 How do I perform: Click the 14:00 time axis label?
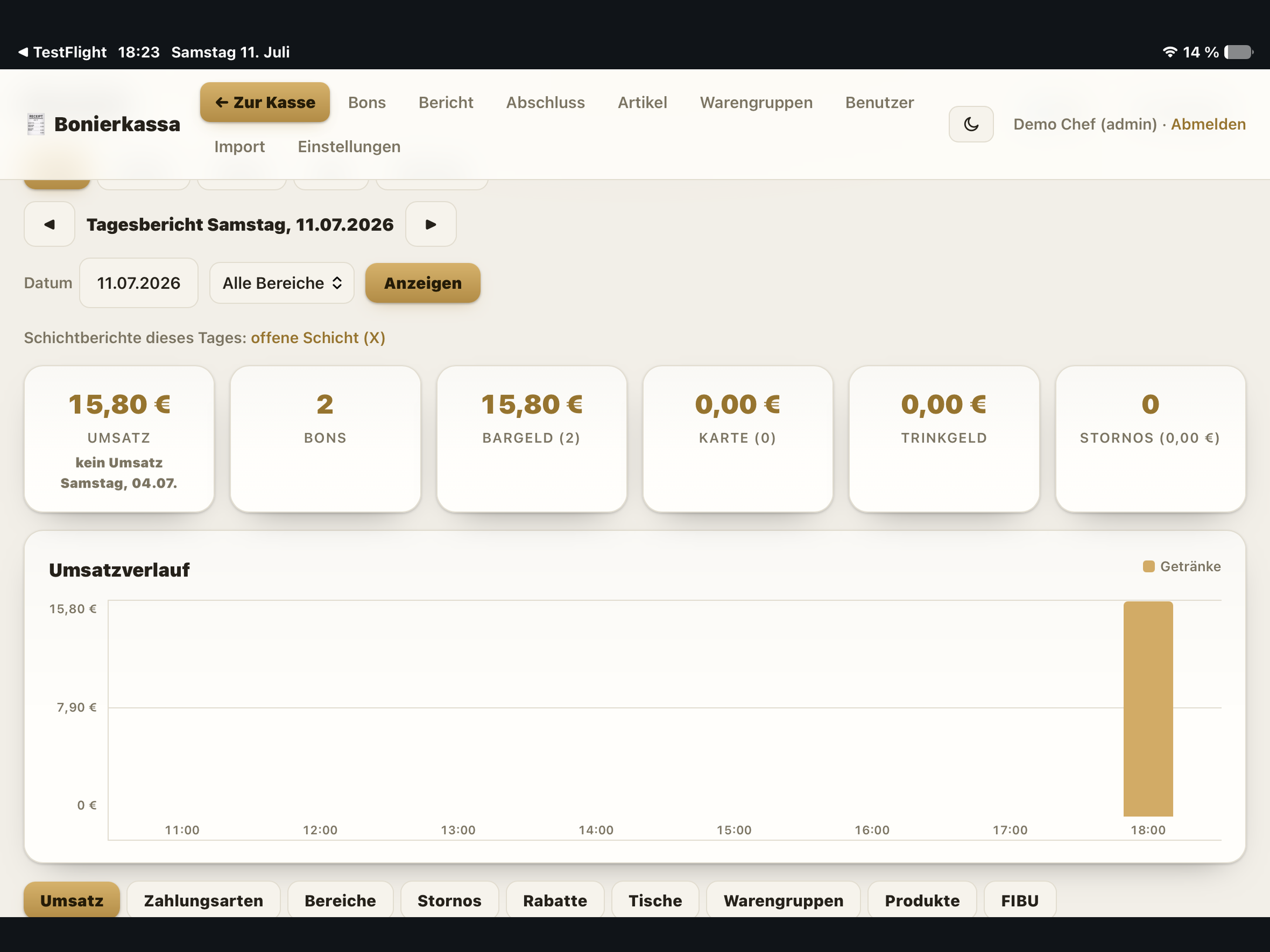(x=596, y=830)
